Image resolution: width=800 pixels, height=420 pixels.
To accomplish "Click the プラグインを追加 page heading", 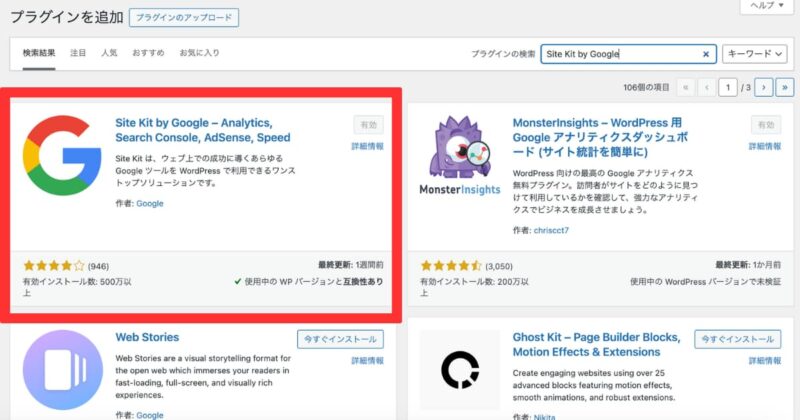I will pyautogui.click(x=67, y=17).
